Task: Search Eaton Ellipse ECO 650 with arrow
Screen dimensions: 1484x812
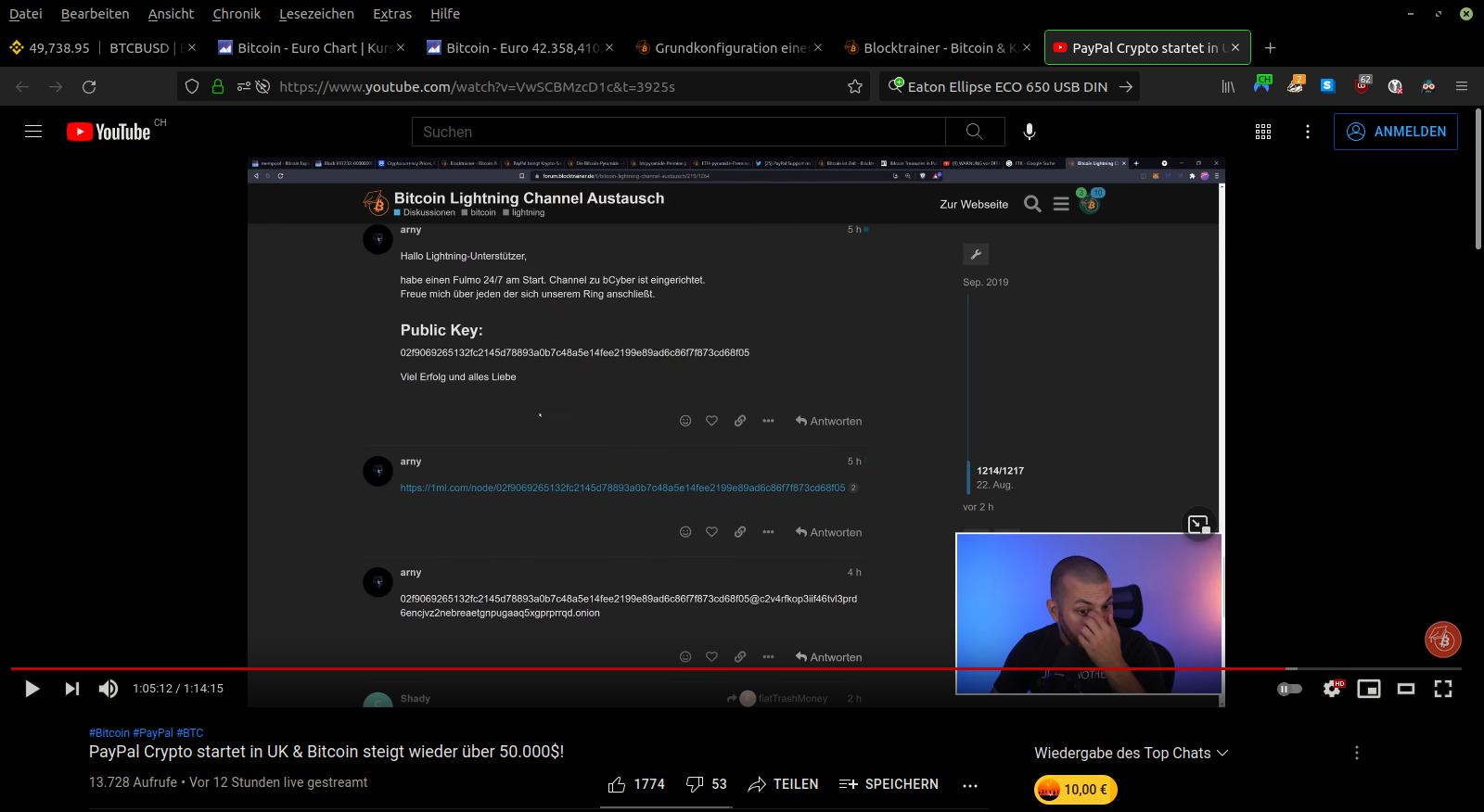Action: point(1126,86)
